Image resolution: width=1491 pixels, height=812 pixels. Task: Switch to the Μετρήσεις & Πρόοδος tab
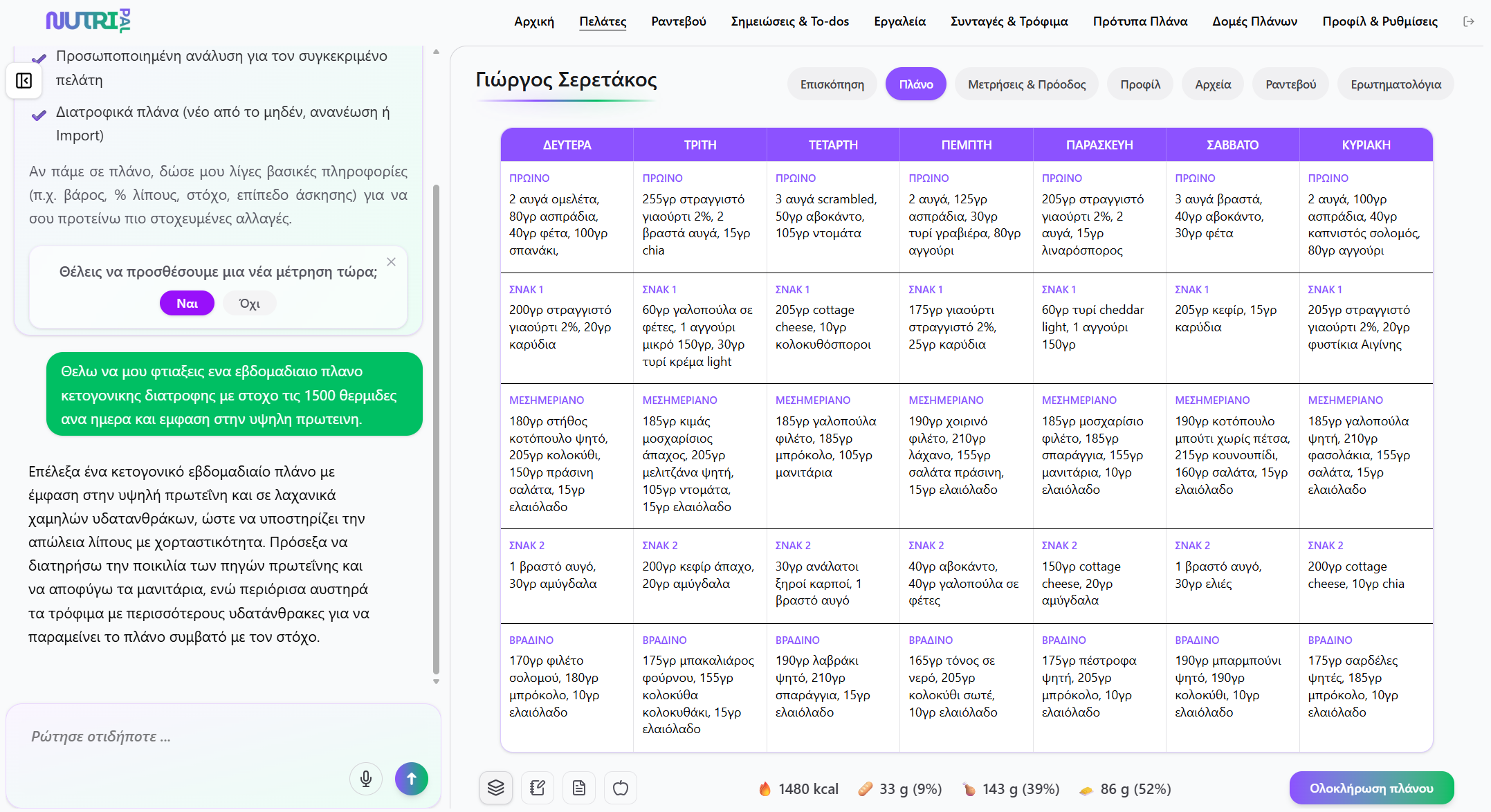tap(1026, 84)
